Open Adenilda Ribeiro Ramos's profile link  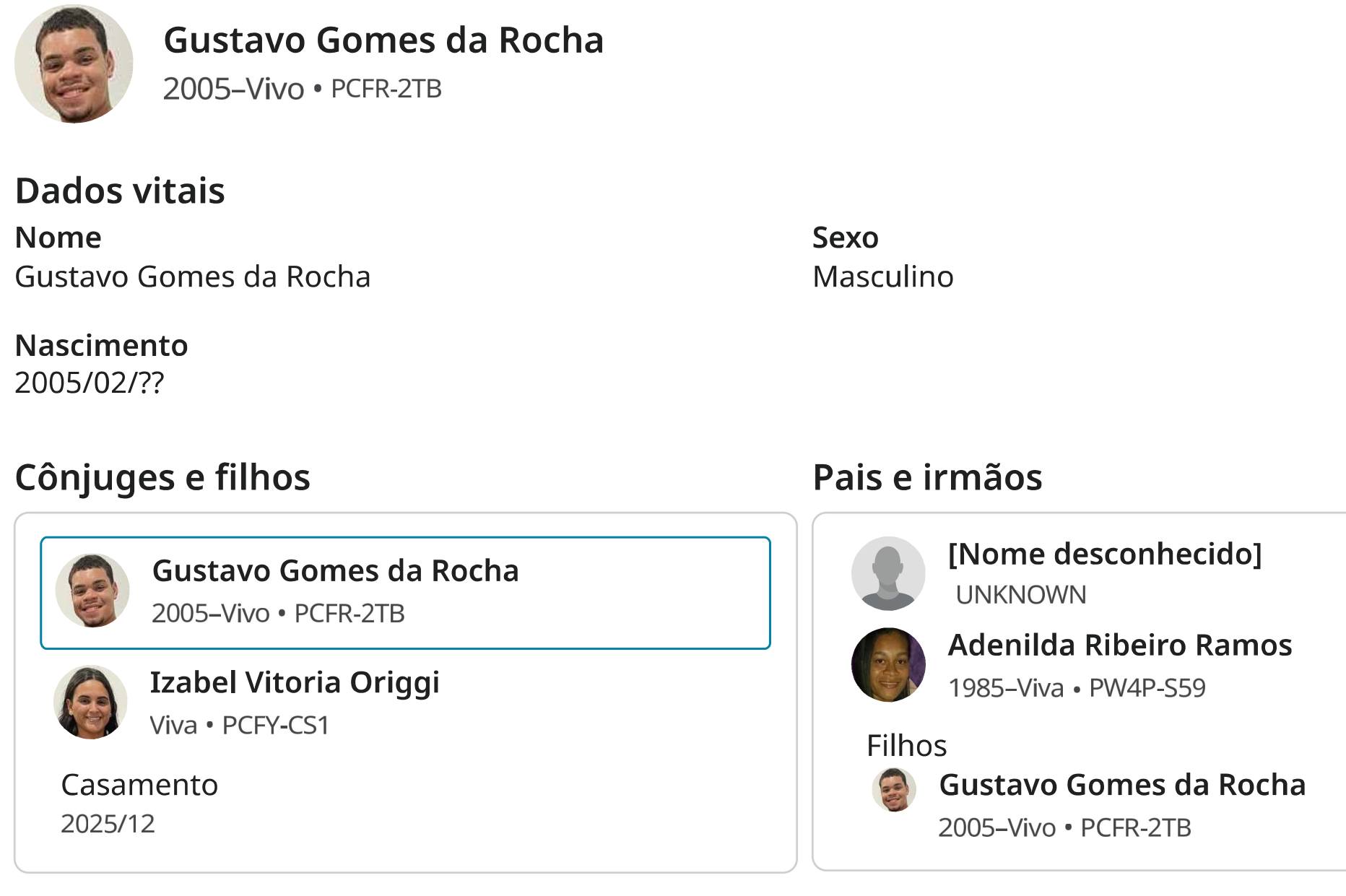click(1119, 645)
